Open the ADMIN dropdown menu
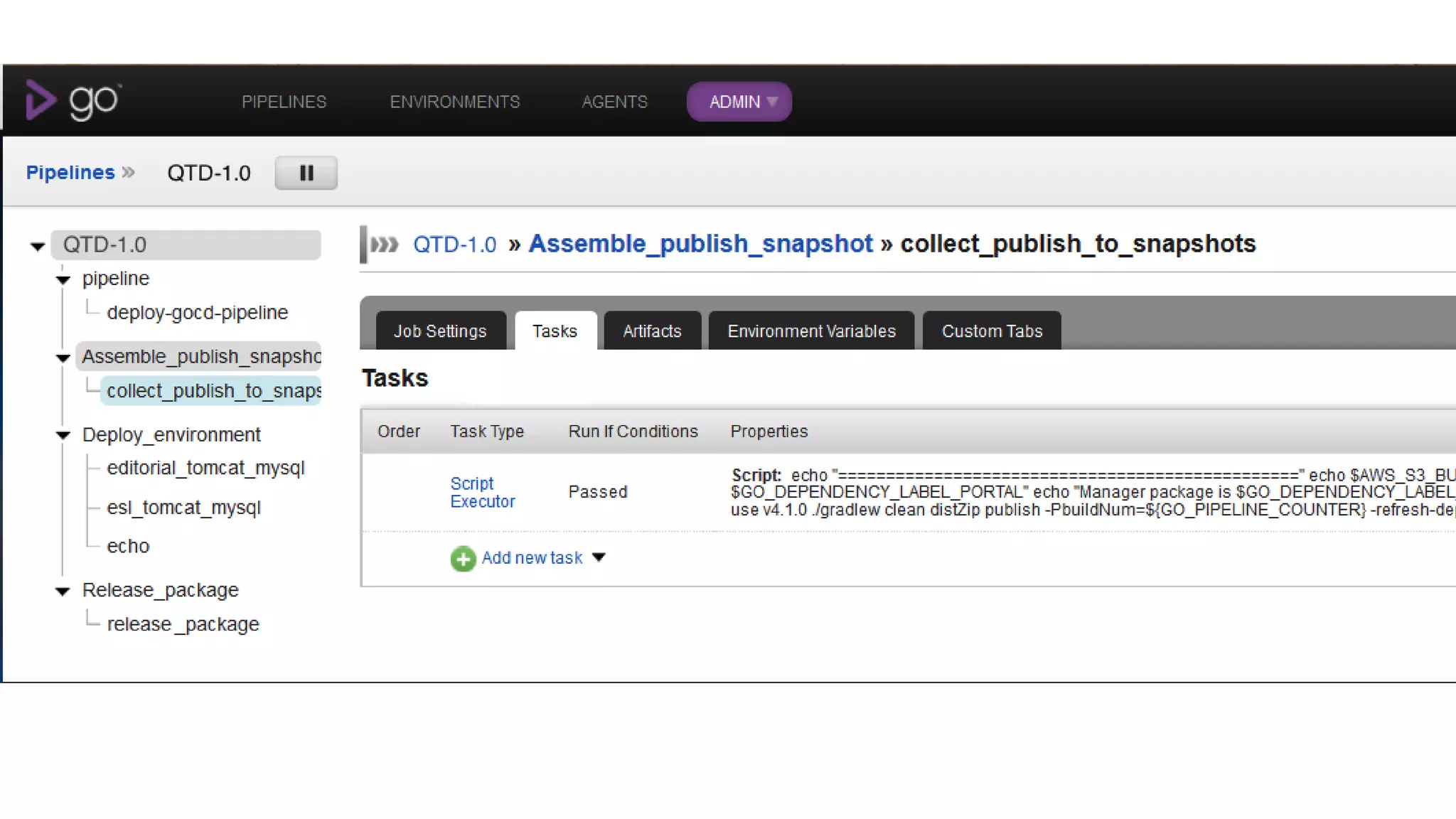The height and width of the screenshot is (819, 1456). [x=739, y=102]
